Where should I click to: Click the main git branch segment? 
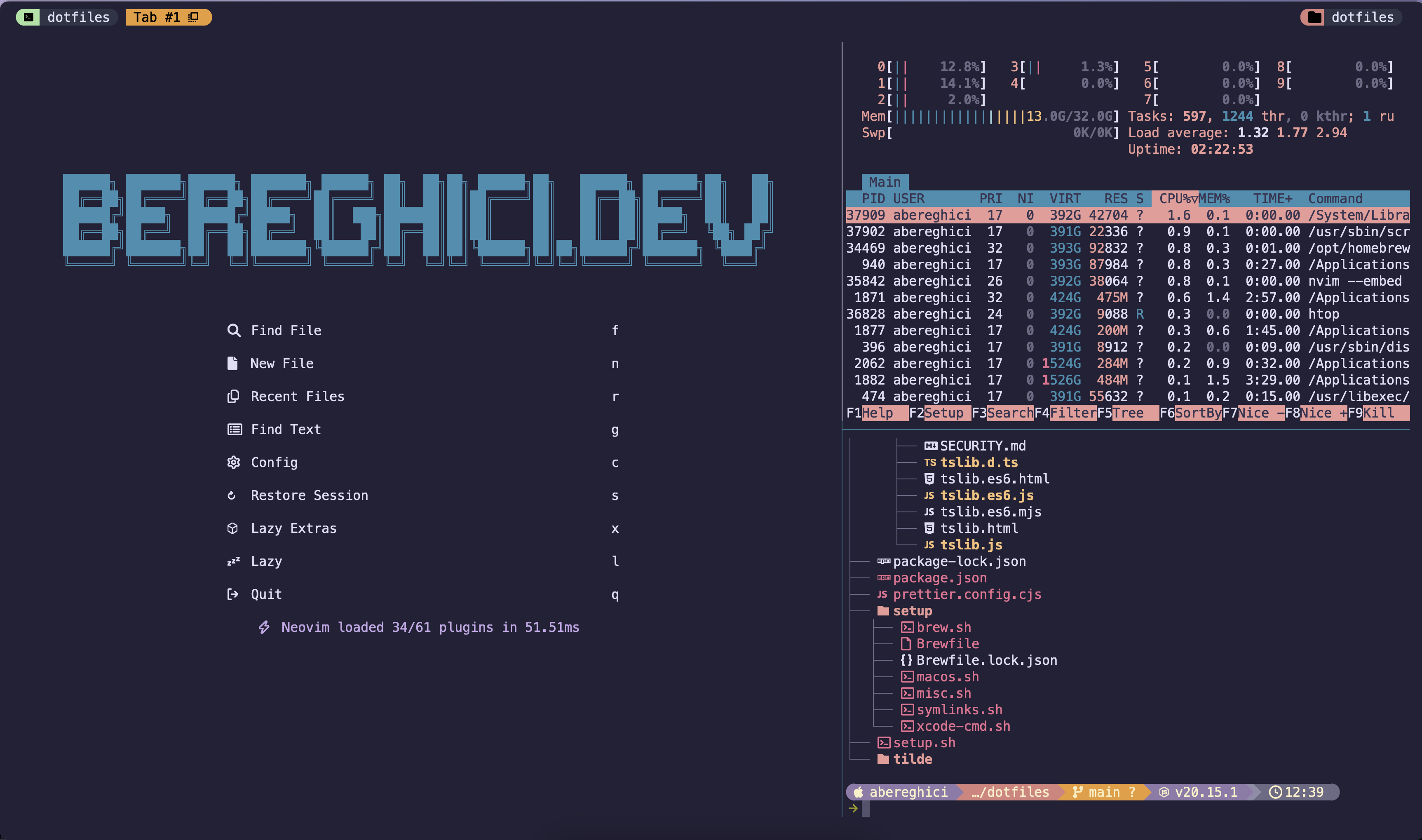1103,792
